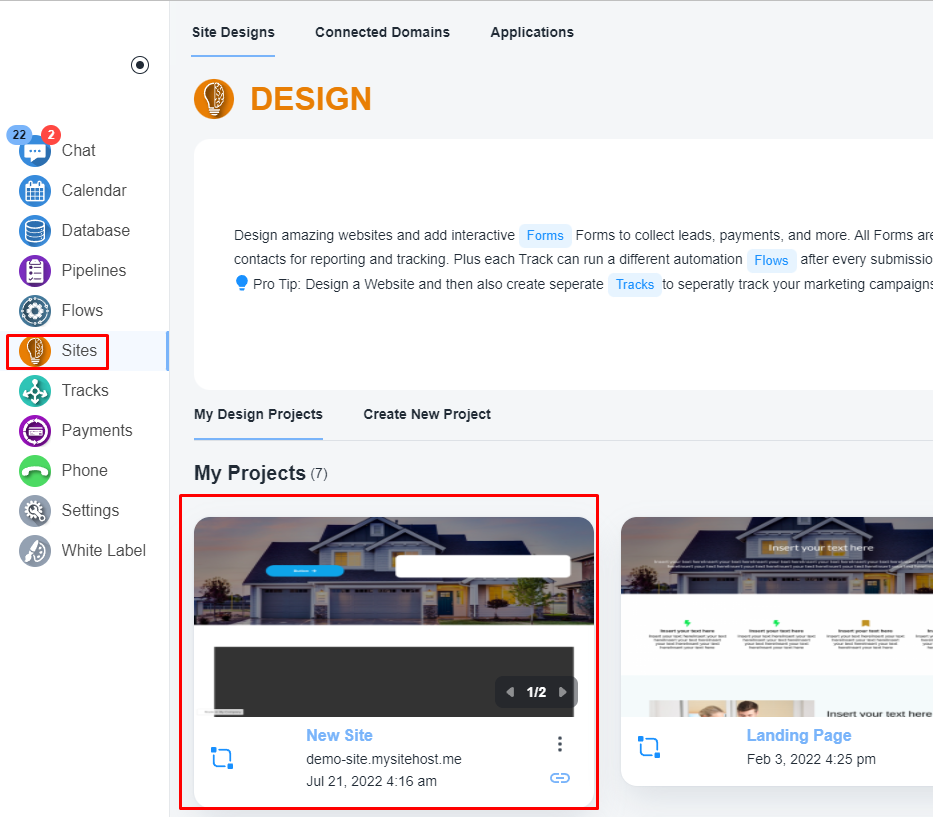Open three-dot menu on New Site card
The height and width of the screenshot is (817, 933).
pyautogui.click(x=560, y=744)
